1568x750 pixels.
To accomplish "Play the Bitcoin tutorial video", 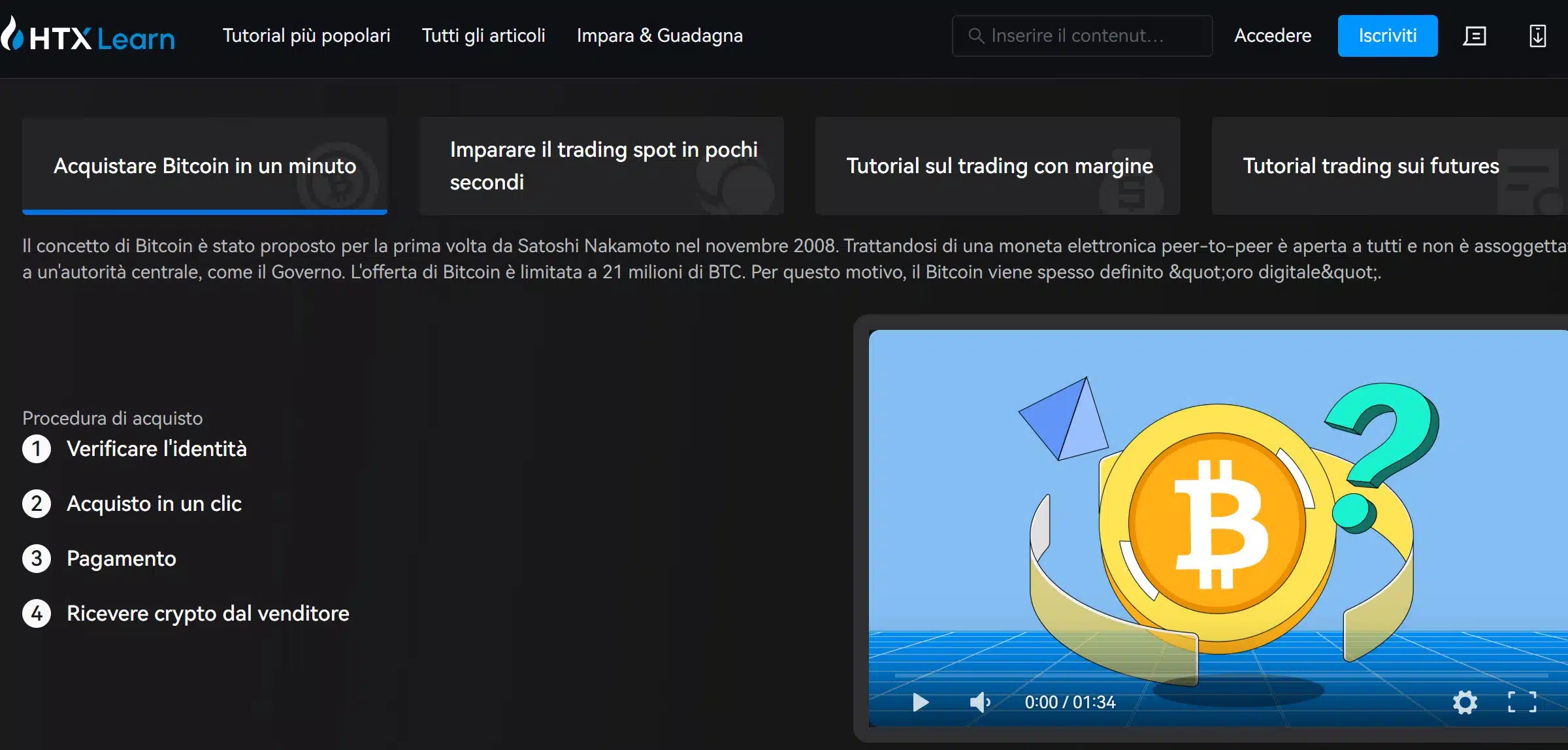I will (921, 702).
